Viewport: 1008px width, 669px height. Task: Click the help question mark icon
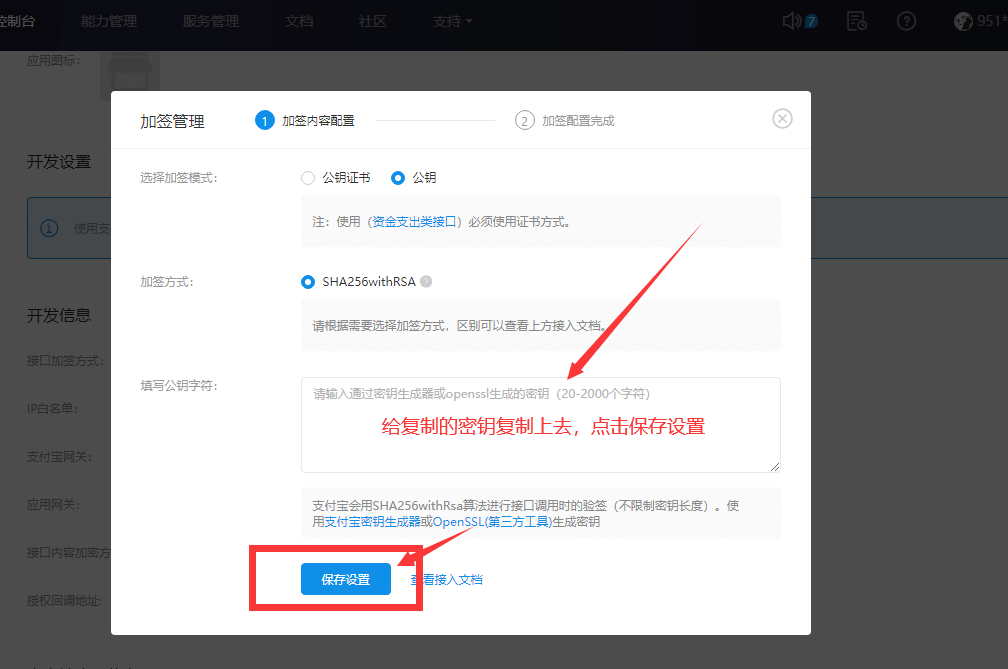(x=906, y=20)
